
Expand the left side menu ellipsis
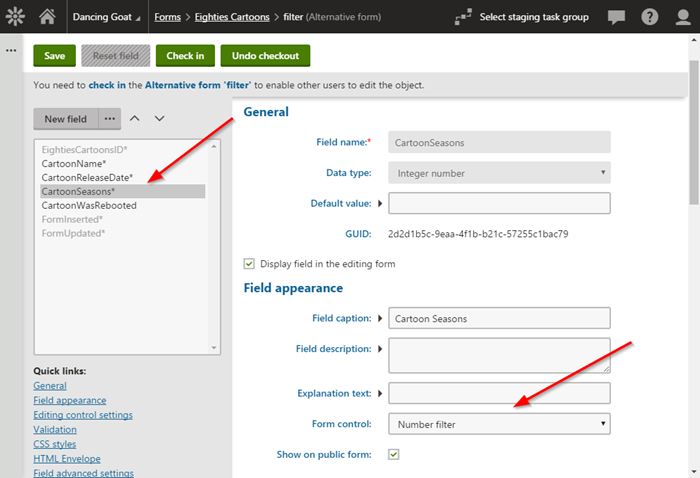click(11, 50)
